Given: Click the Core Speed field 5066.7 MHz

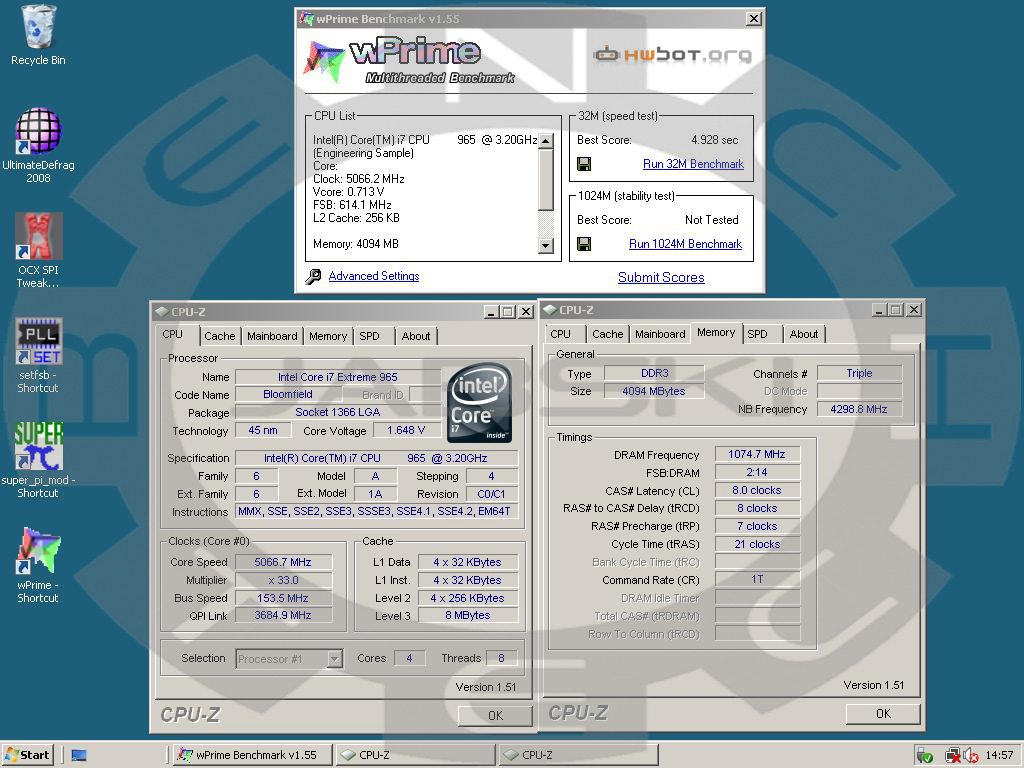Looking at the screenshot, I should click(283, 562).
